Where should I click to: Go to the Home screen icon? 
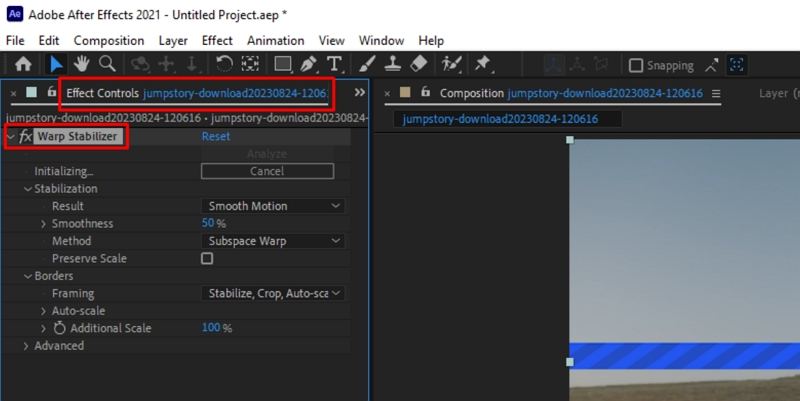(x=23, y=64)
